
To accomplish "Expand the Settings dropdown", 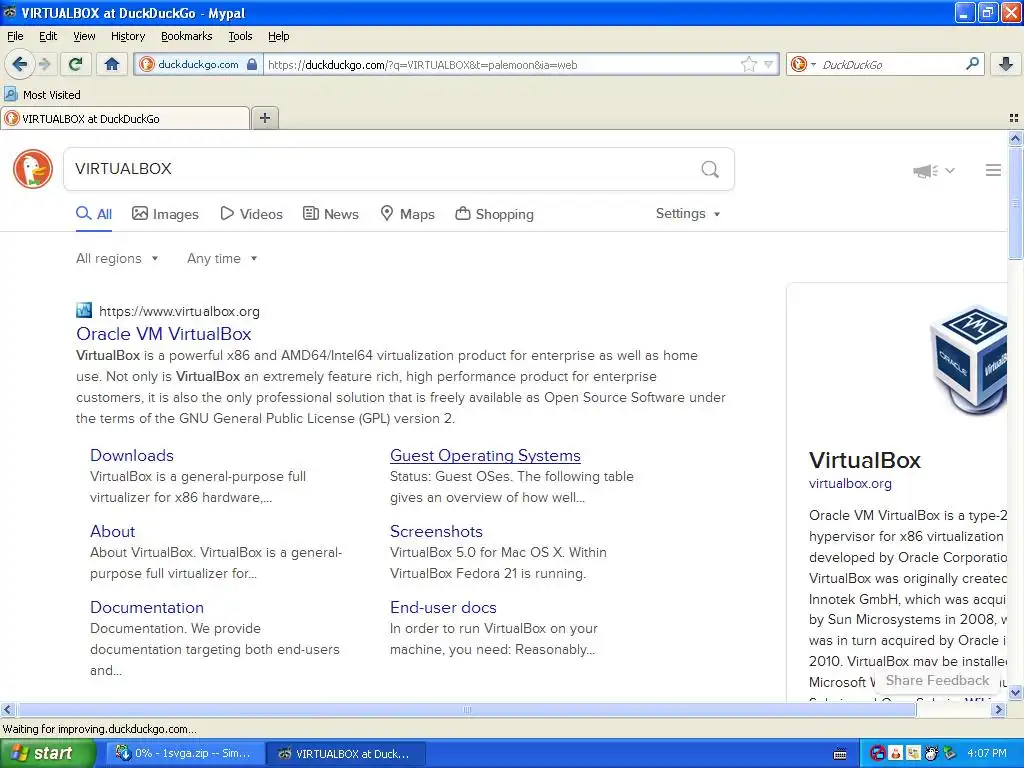I will coord(688,214).
